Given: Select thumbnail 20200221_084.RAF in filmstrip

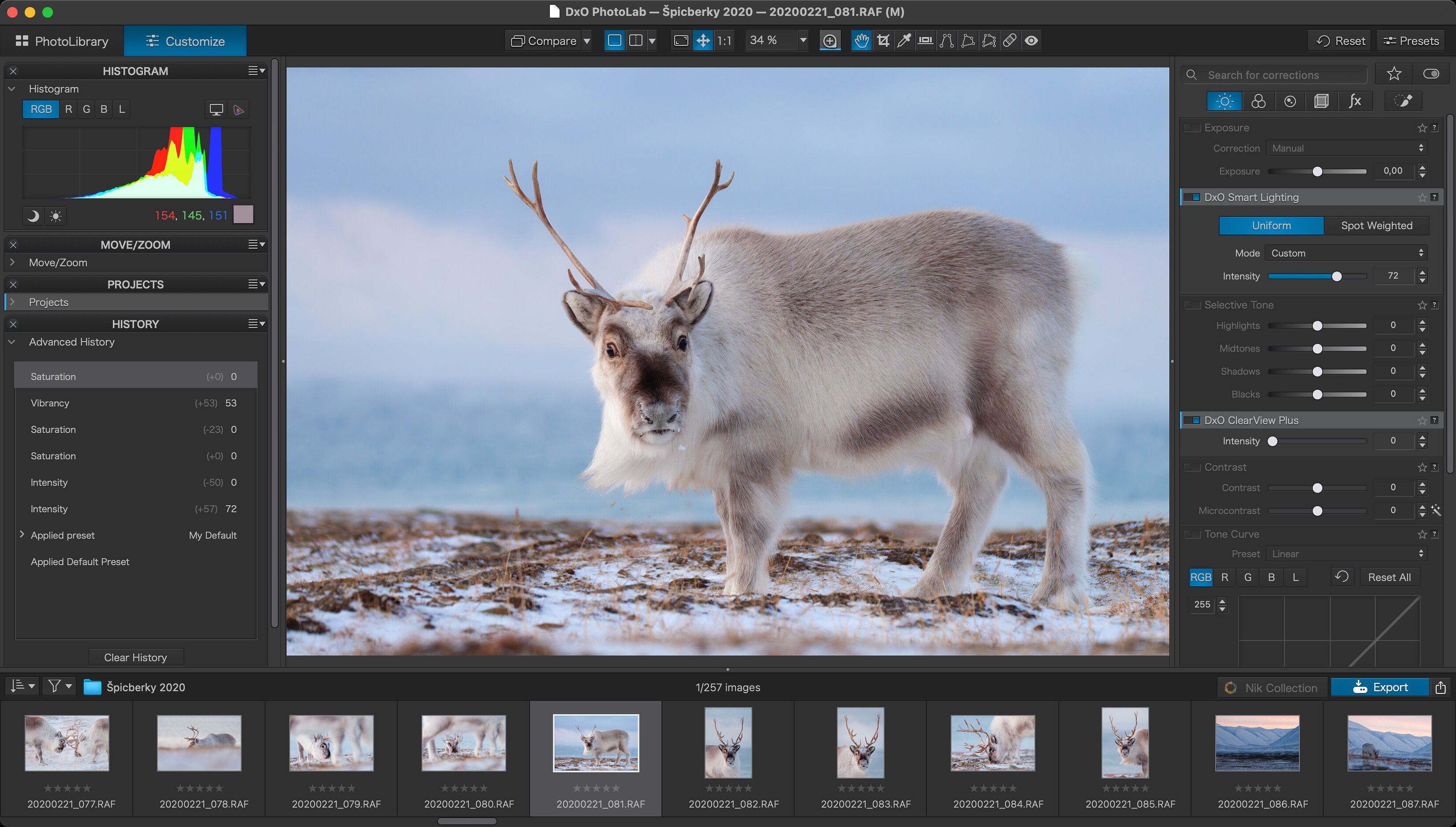Looking at the screenshot, I should [993, 743].
